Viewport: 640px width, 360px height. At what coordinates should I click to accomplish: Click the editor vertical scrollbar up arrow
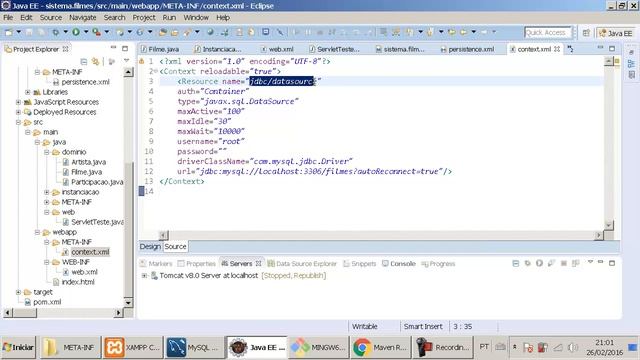[608, 61]
